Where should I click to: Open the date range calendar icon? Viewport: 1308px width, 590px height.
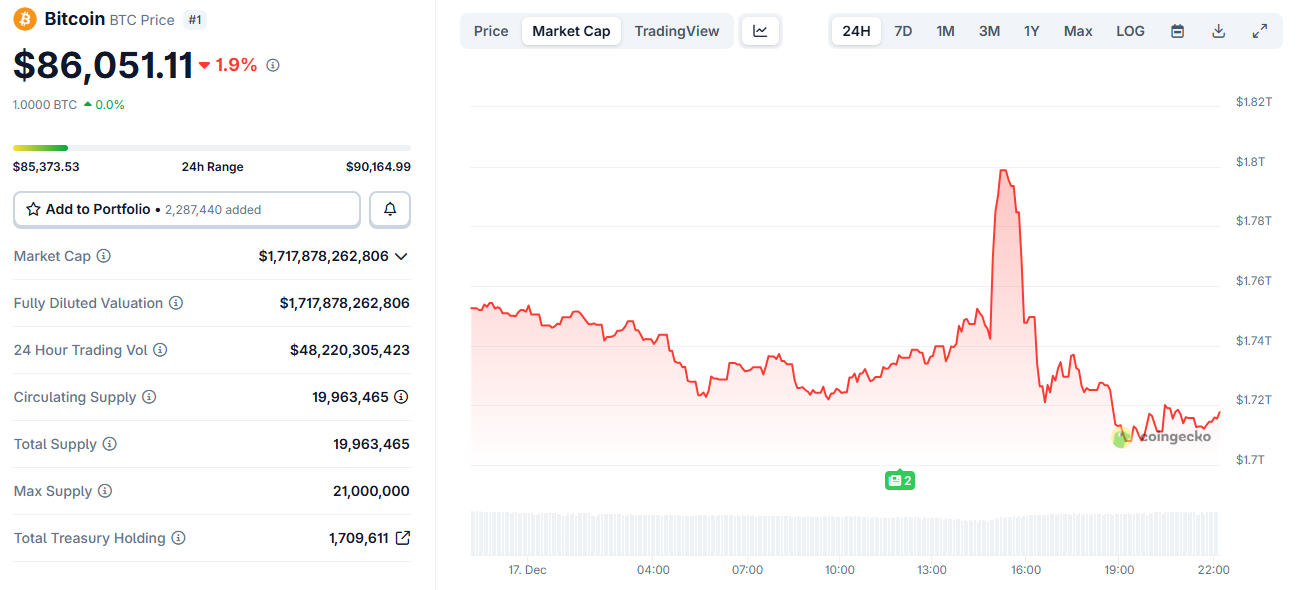pyautogui.click(x=1177, y=31)
